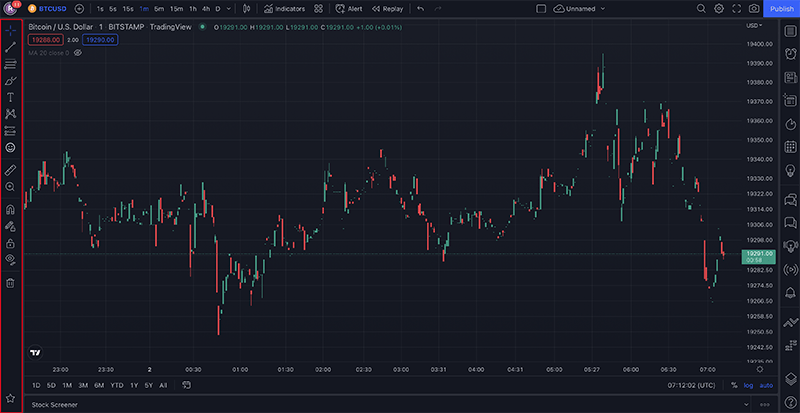Select the D daily timeframe

tap(218, 9)
